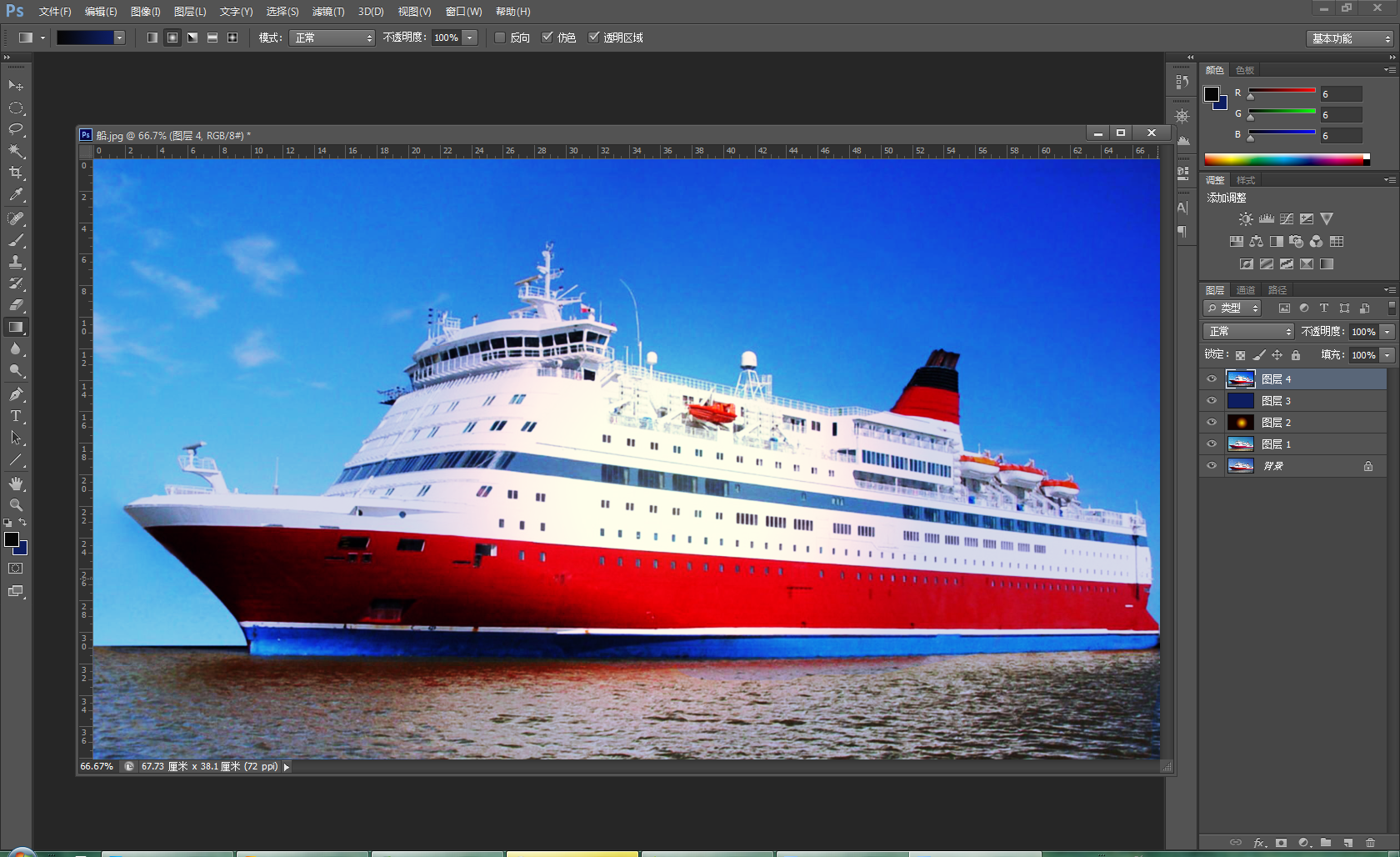Click the 基本功能 workspace button
Image resolution: width=1400 pixels, height=857 pixels.
1348,38
